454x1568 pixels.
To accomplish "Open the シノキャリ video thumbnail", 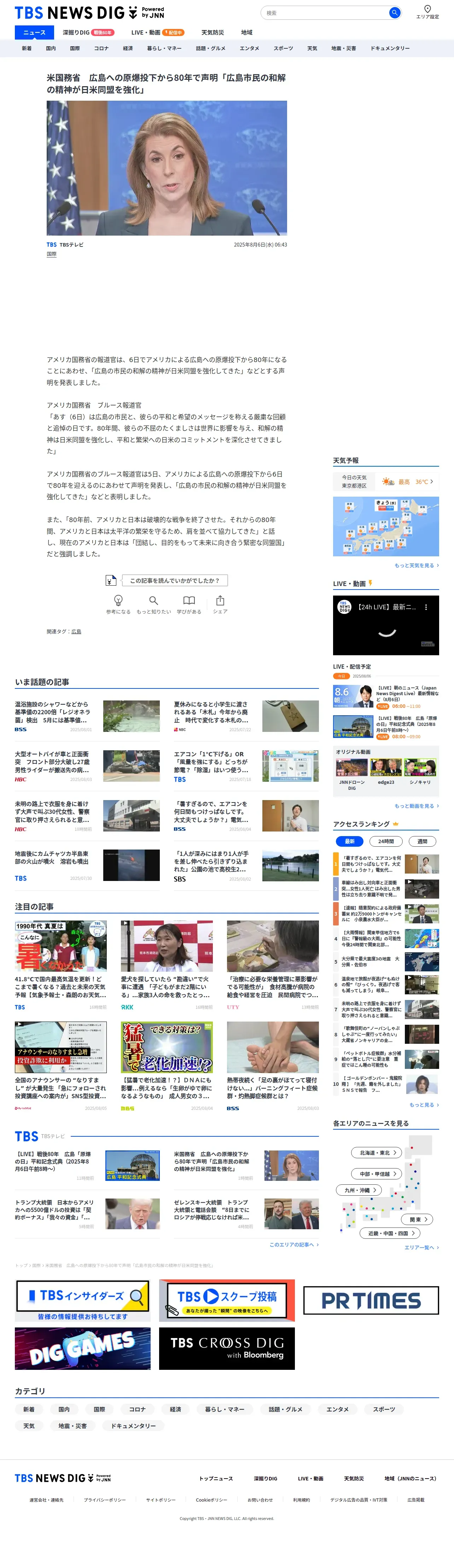I will point(420,768).
